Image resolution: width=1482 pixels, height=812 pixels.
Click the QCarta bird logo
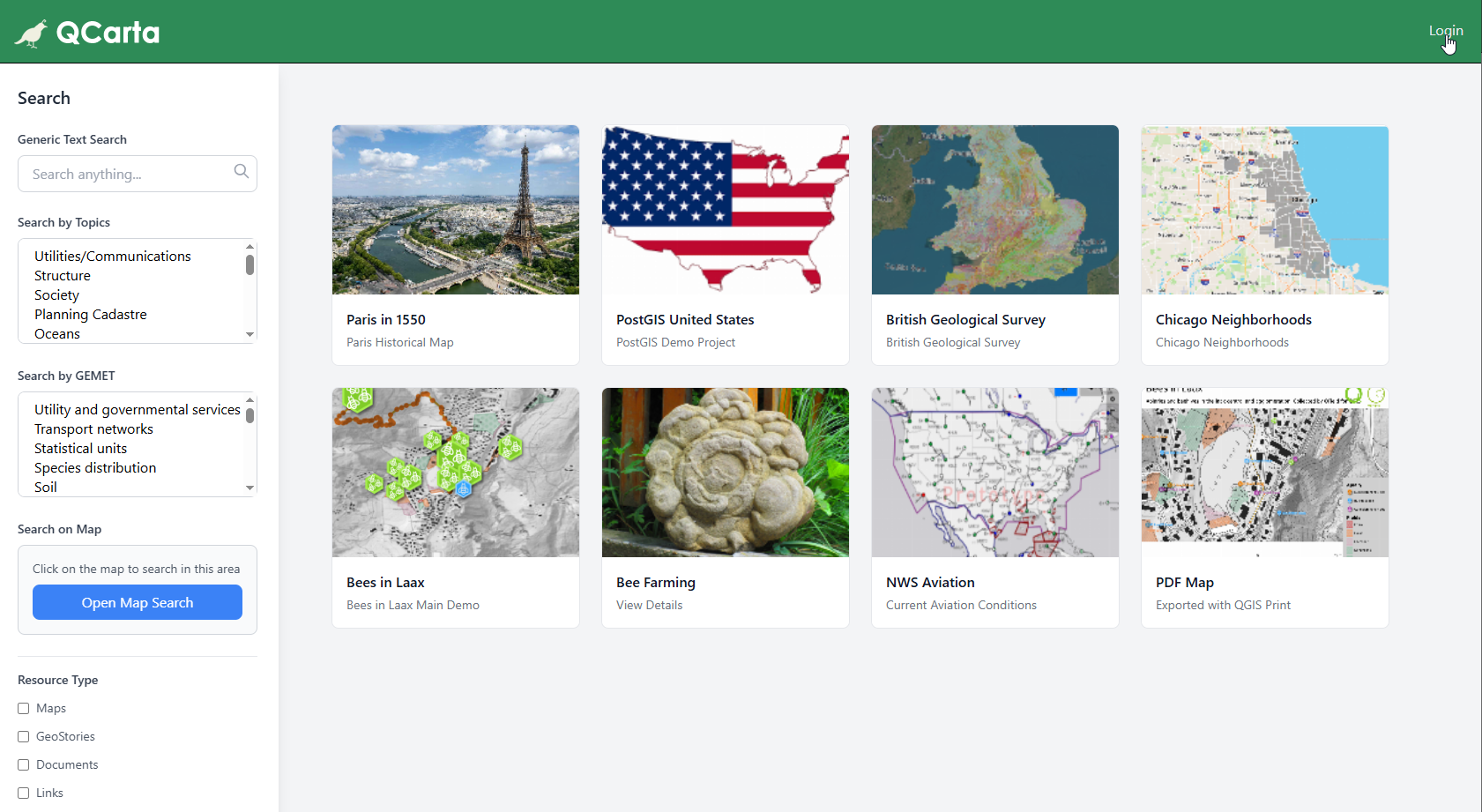31,33
